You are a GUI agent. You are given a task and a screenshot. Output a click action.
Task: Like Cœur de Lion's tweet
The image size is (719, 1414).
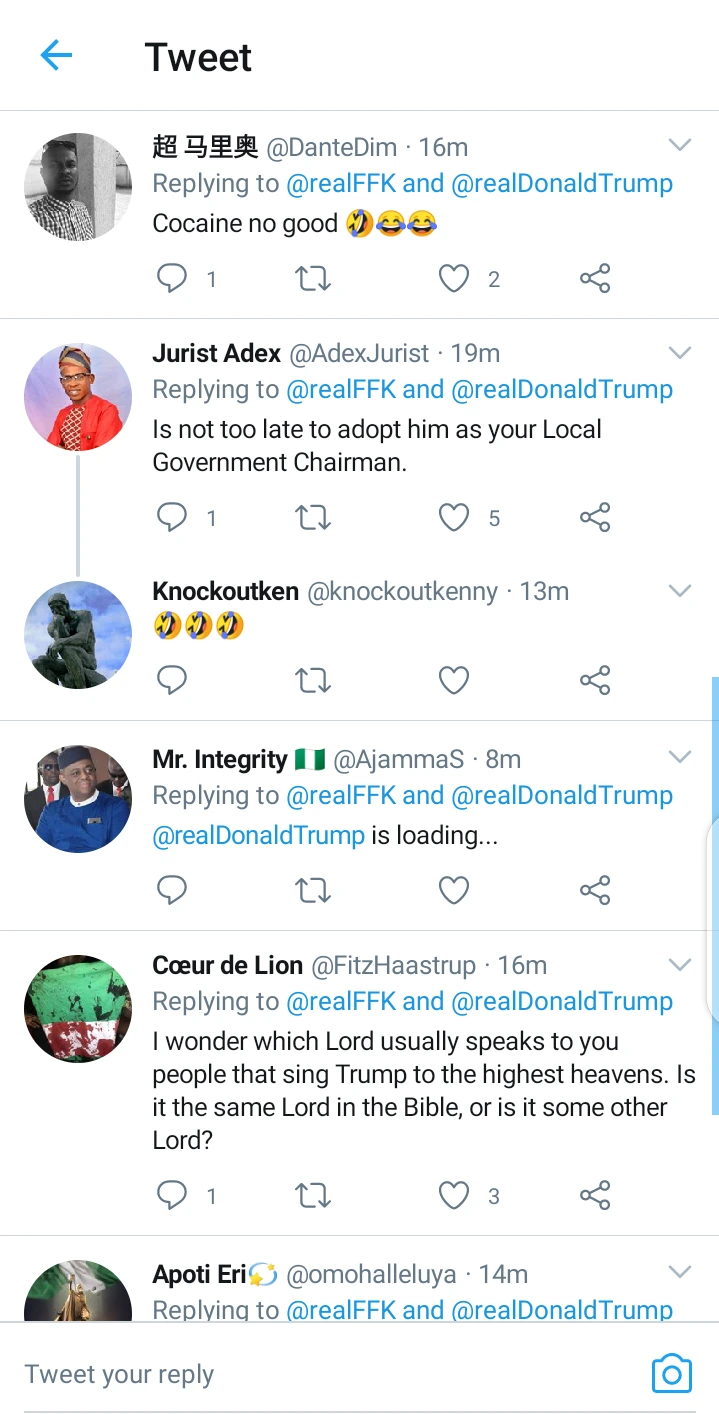coord(454,1195)
